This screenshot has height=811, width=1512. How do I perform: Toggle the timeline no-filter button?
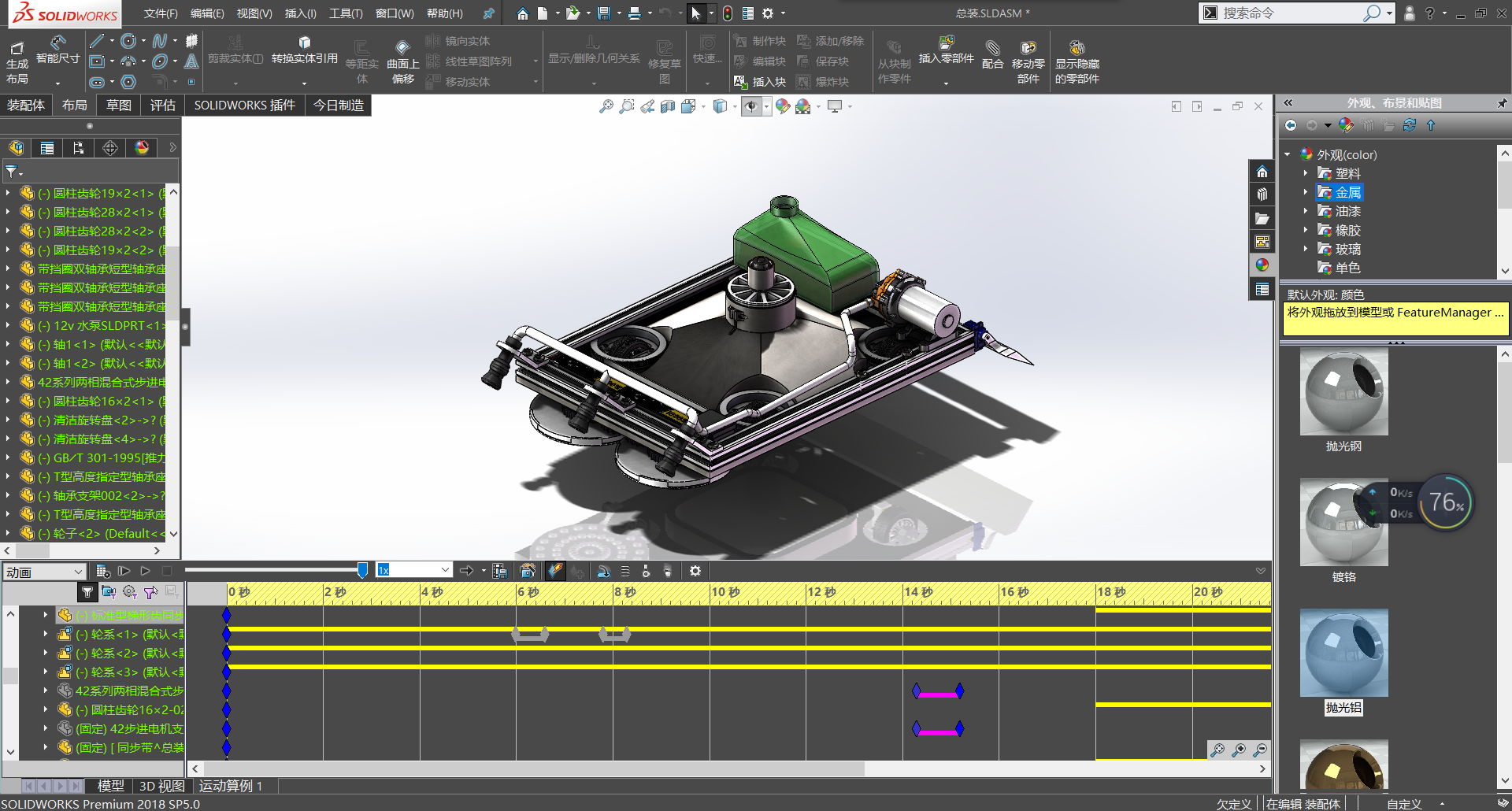click(87, 592)
